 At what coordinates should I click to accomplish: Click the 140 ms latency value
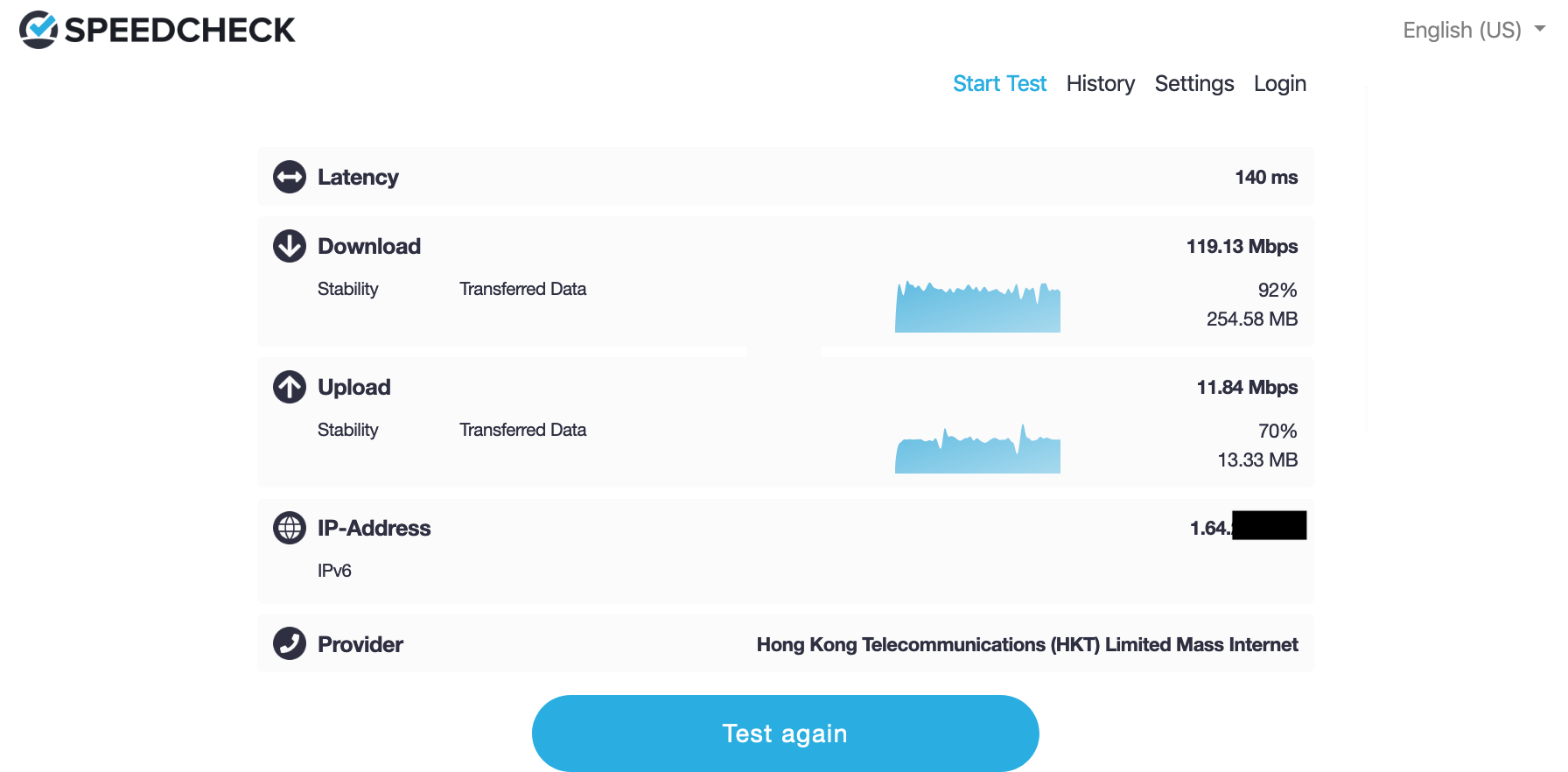[1266, 178]
